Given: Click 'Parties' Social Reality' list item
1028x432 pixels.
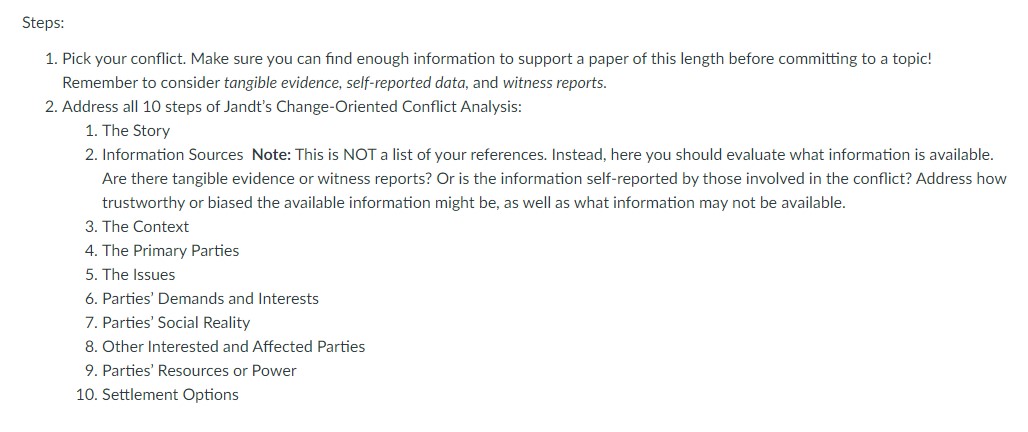Looking at the screenshot, I should point(176,323).
